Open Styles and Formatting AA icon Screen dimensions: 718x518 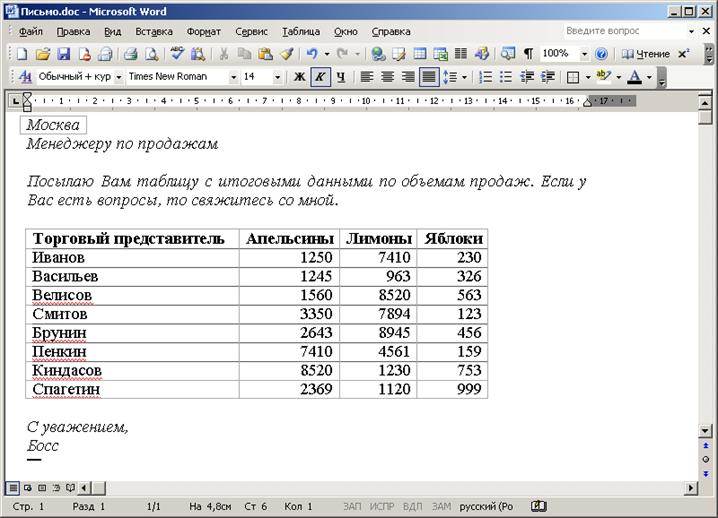[25, 77]
